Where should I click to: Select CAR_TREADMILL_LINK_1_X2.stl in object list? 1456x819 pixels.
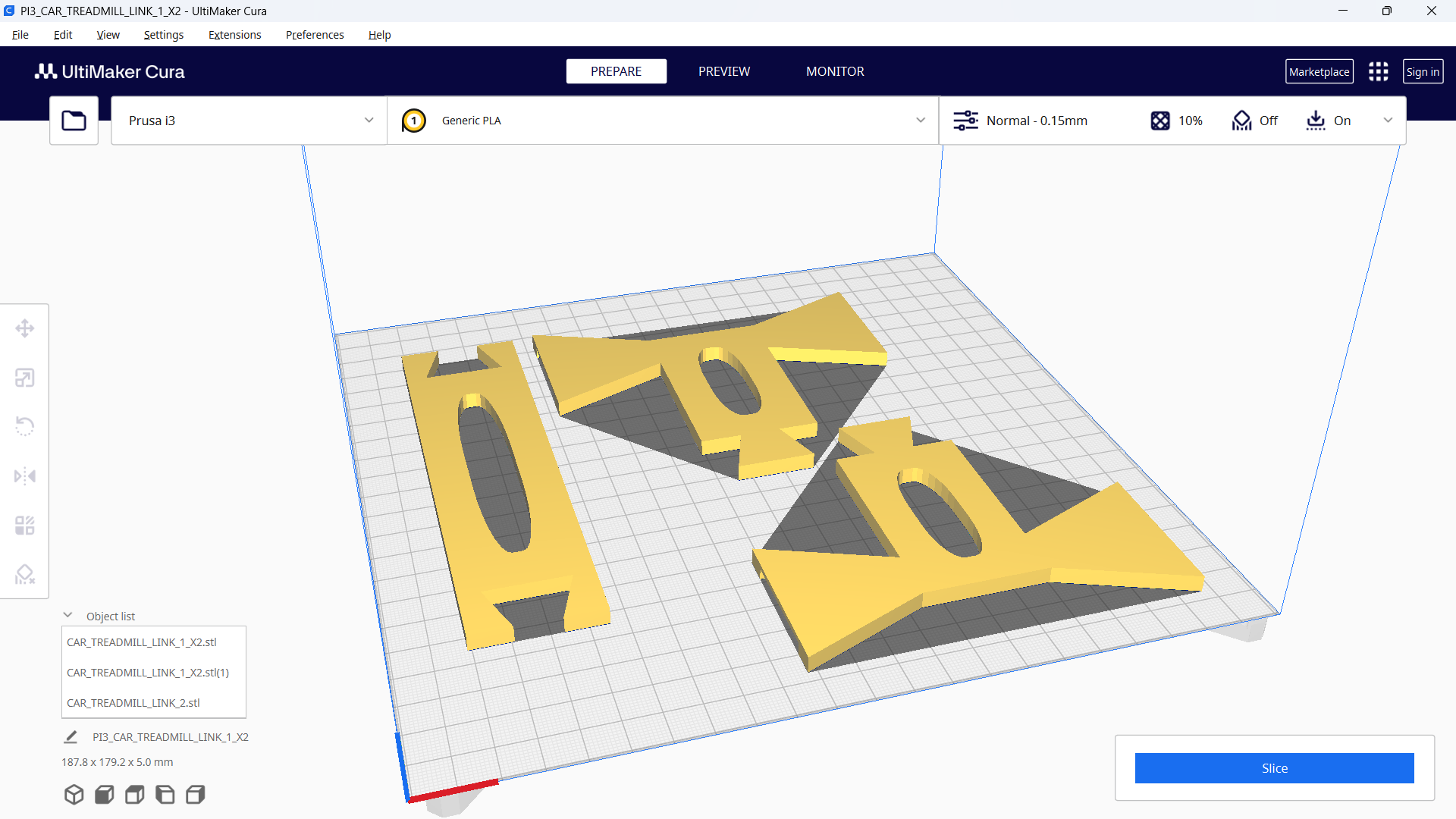pyautogui.click(x=142, y=642)
